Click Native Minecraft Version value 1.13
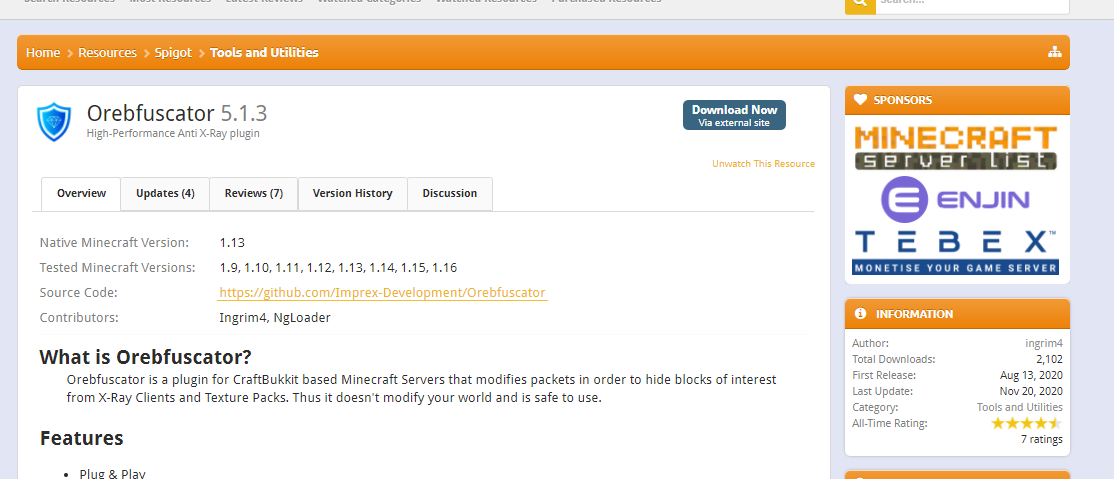This screenshot has height=479, width=1114. click(x=232, y=243)
